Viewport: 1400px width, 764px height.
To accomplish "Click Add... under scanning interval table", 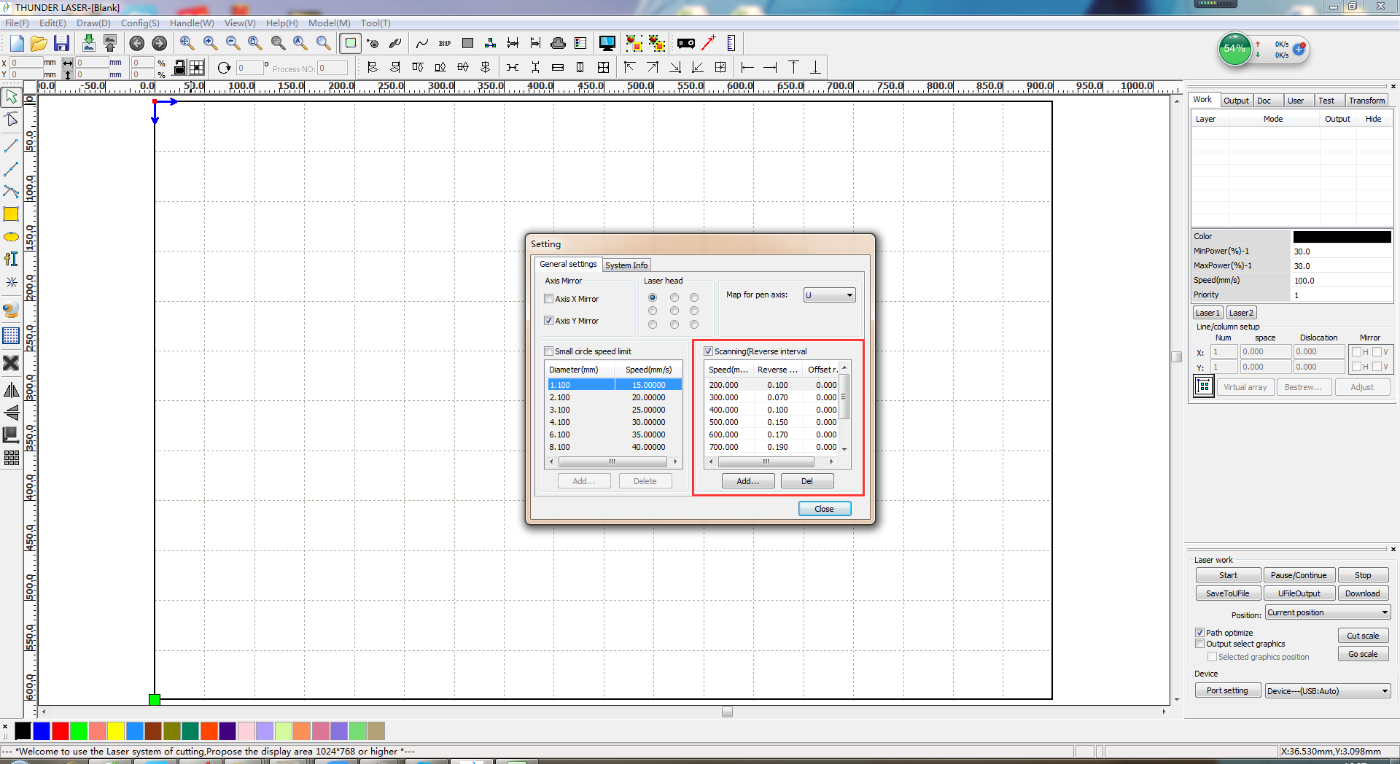I will pyautogui.click(x=748, y=481).
